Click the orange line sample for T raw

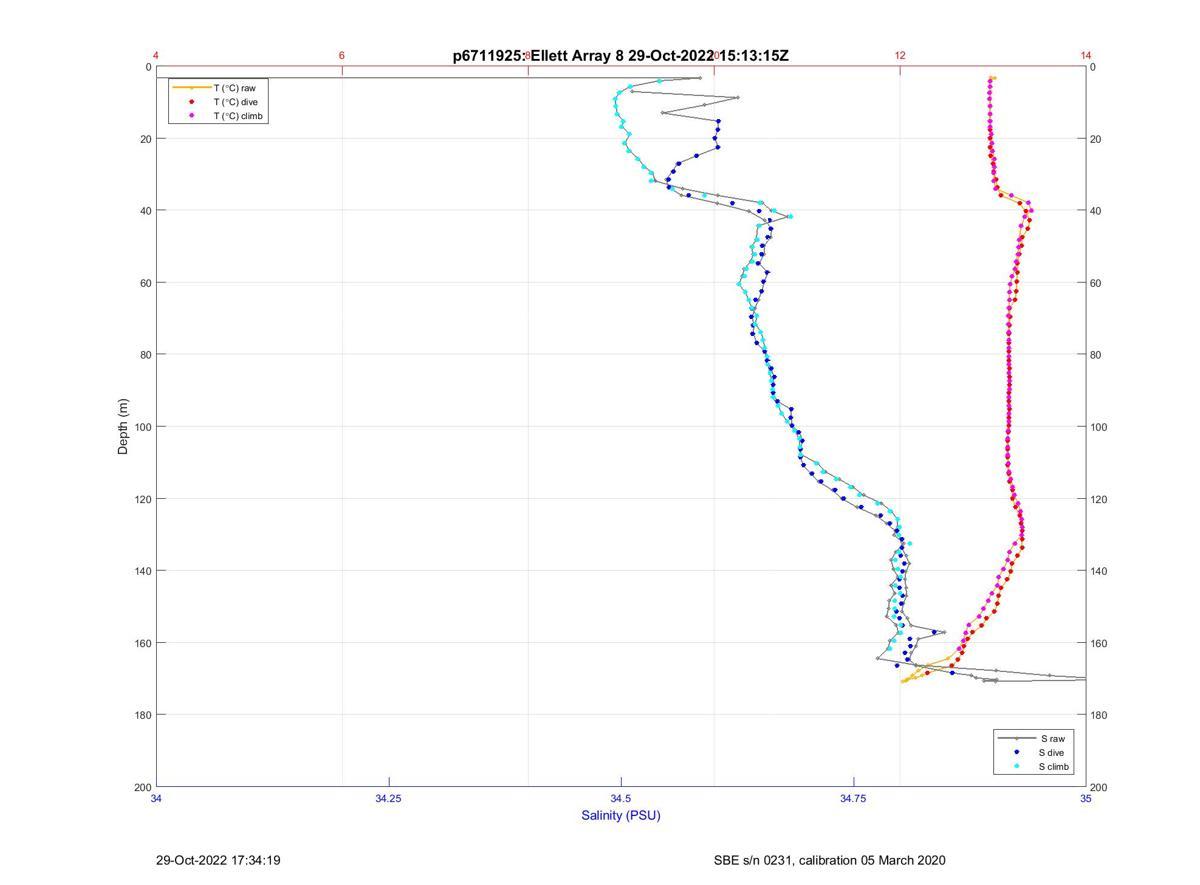pos(192,88)
